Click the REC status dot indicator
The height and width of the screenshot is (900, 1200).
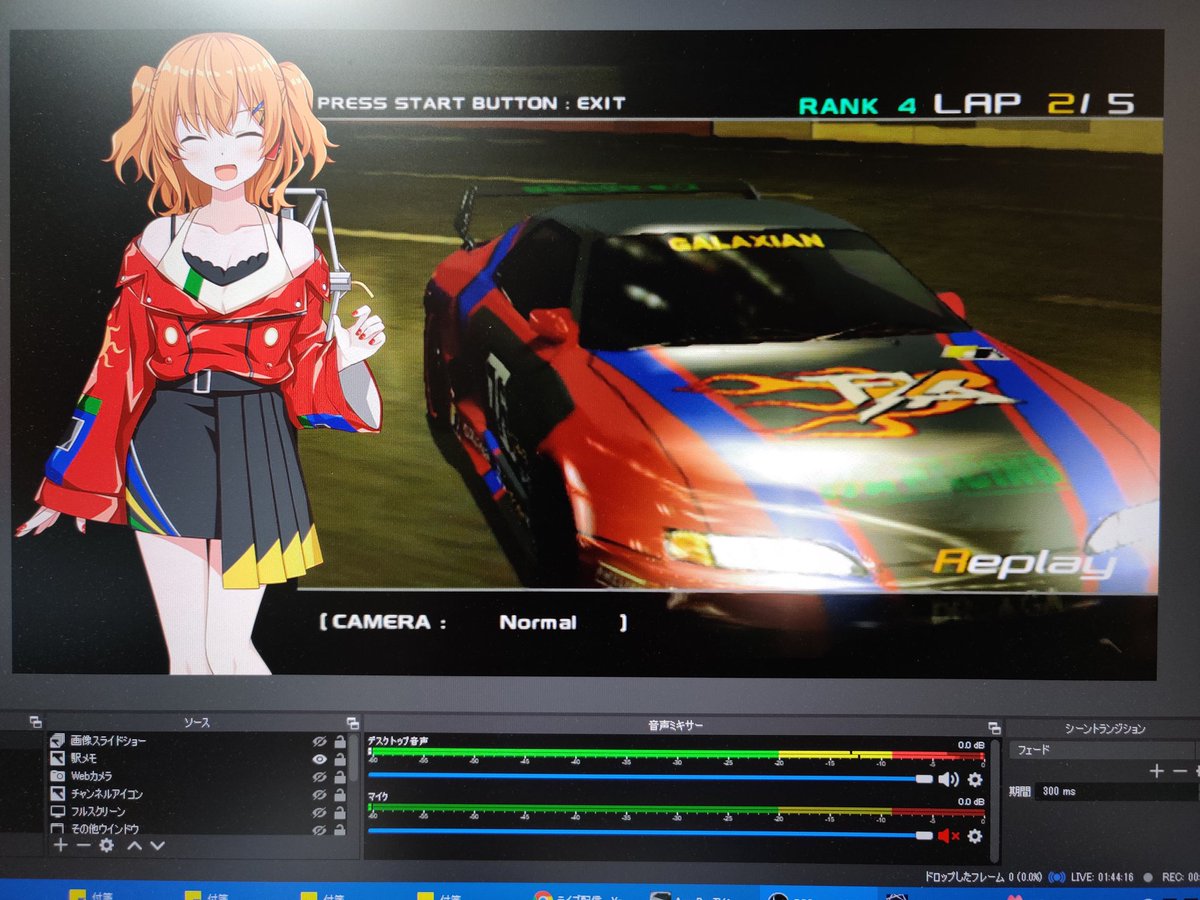click(x=1147, y=878)
